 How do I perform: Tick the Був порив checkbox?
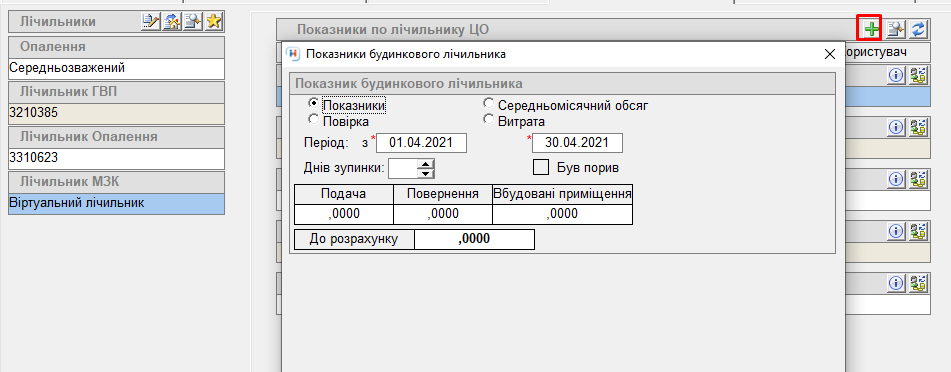[x=541, y=167]
